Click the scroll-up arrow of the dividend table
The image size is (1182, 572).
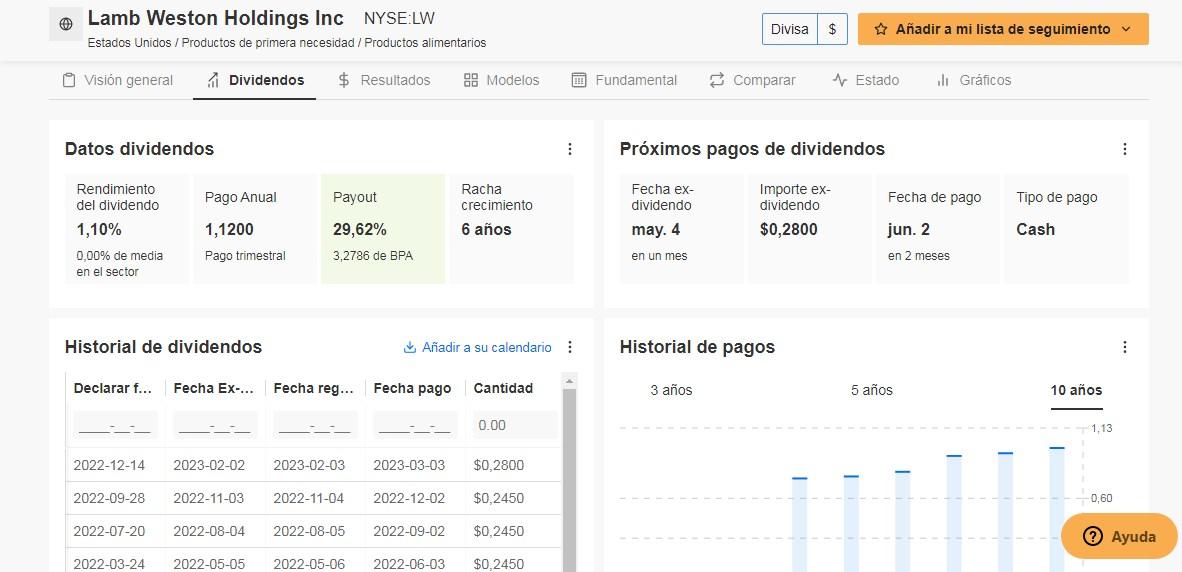[569, 381]
